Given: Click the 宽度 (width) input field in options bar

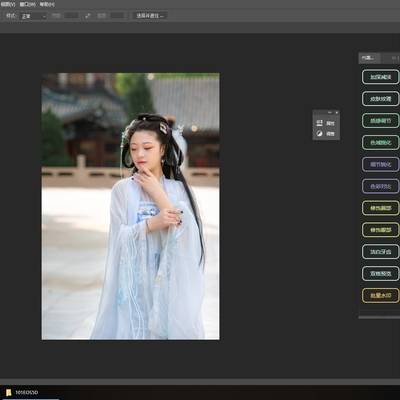Looking at the screenshot, I should (x=72, y=16).
